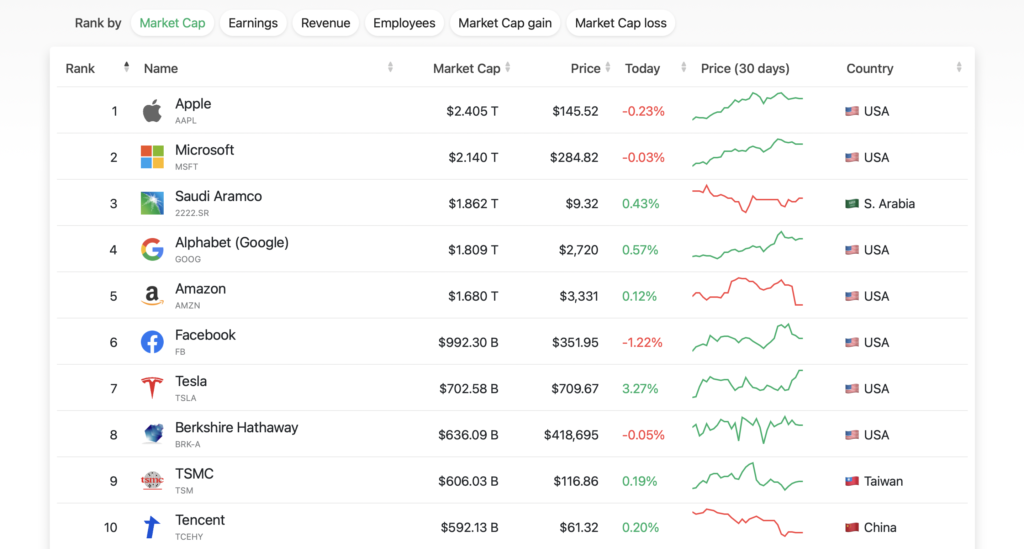Click the $1.862 T market cap value

point(473,204)
